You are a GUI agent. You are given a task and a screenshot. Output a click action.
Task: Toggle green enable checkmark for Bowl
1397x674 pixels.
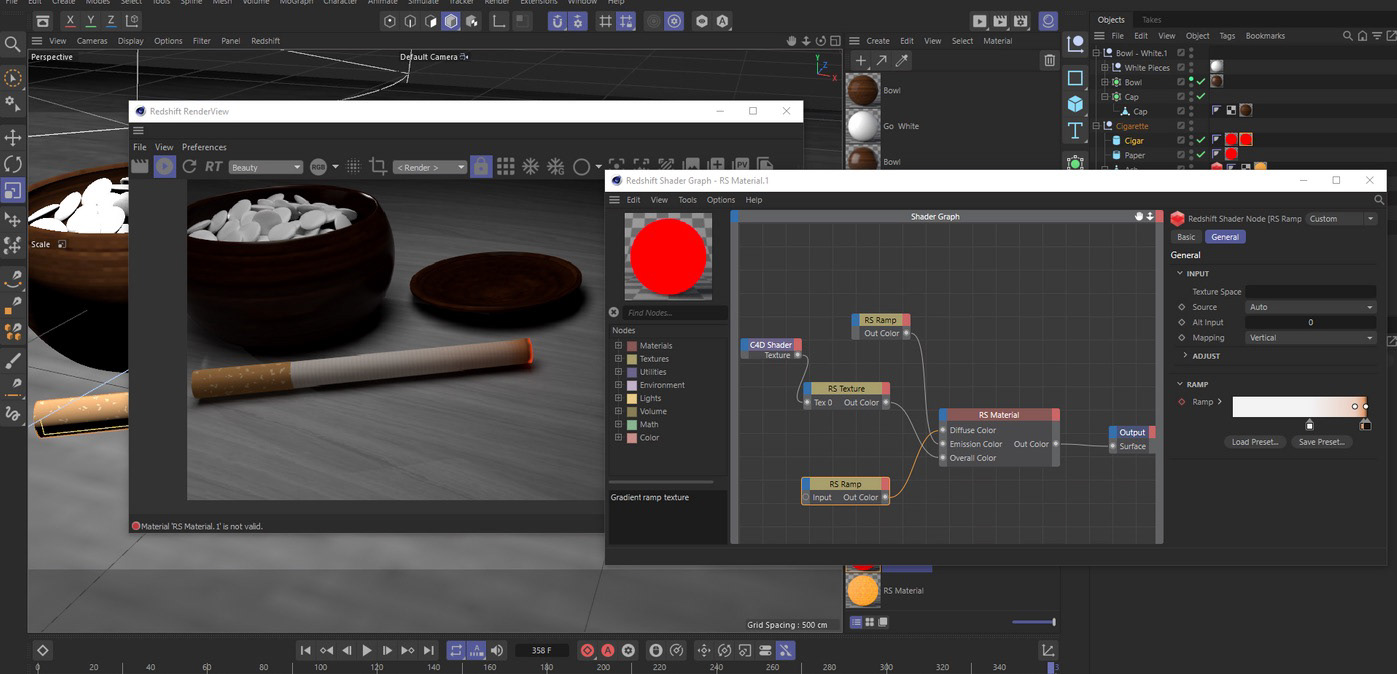[1201, 82]
